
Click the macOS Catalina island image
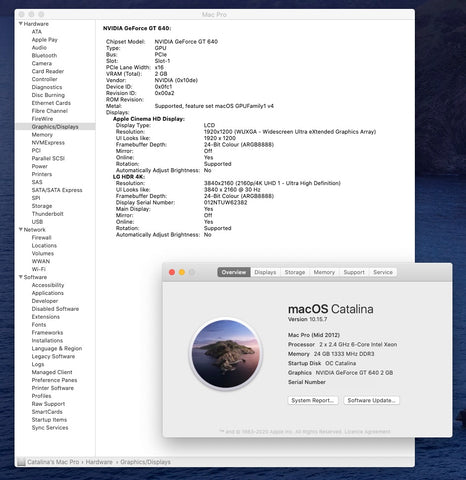[226, 354]
